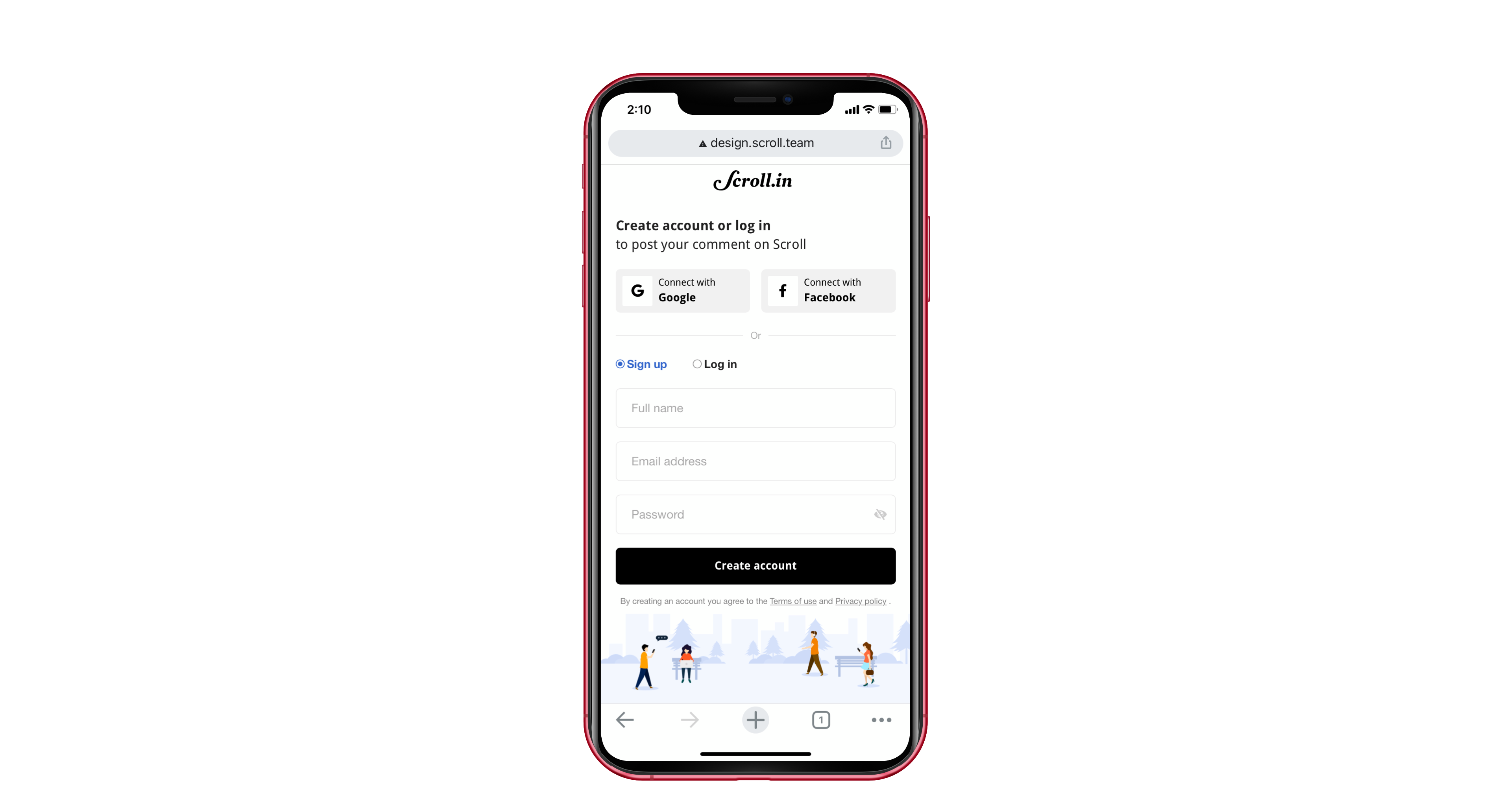The width and height of the screenshot is (1511, 812).
Task: Tap the new tab plus icon
Action: tap(755, 720)
